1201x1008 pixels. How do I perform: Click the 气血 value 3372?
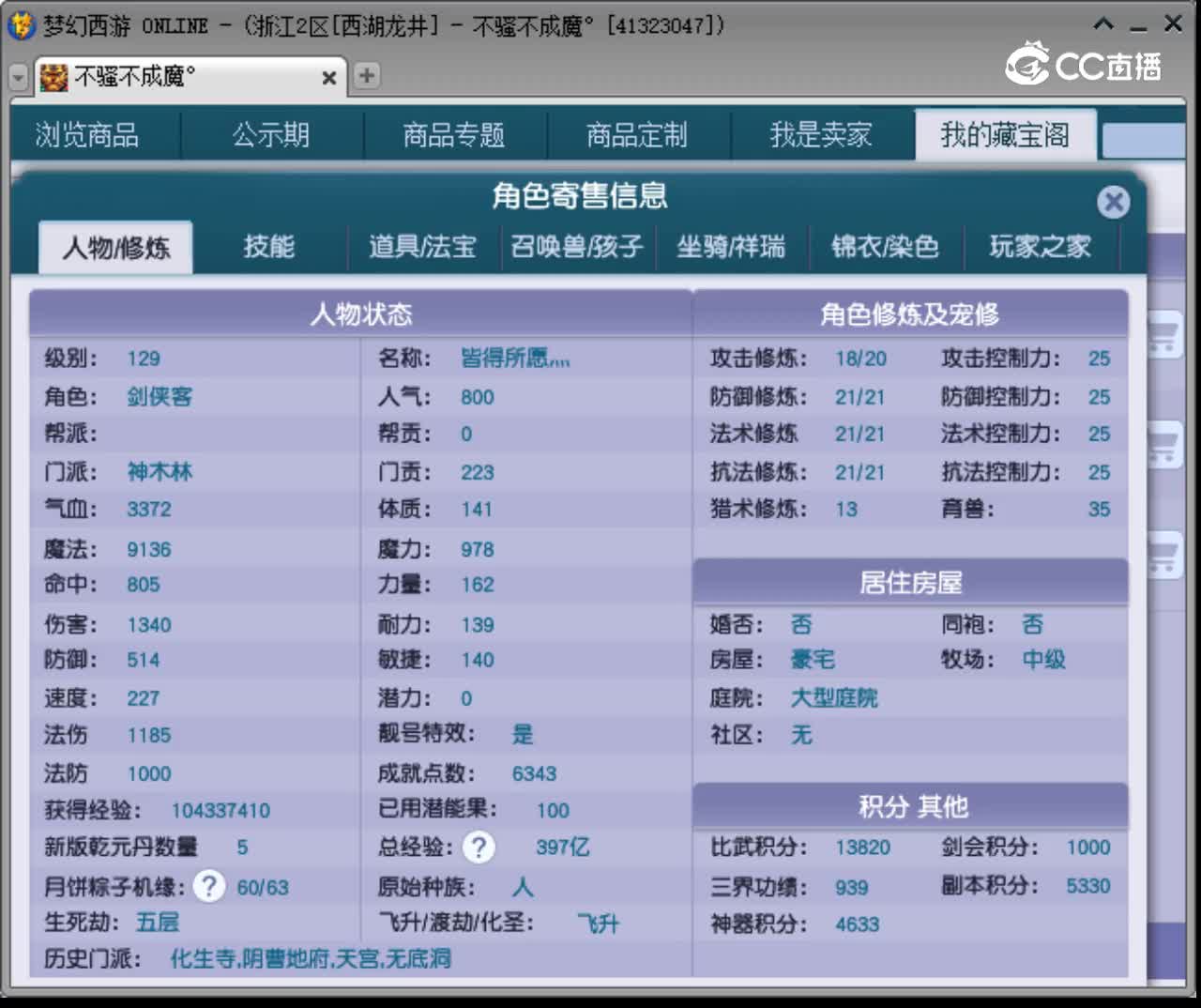click(149, 509)
